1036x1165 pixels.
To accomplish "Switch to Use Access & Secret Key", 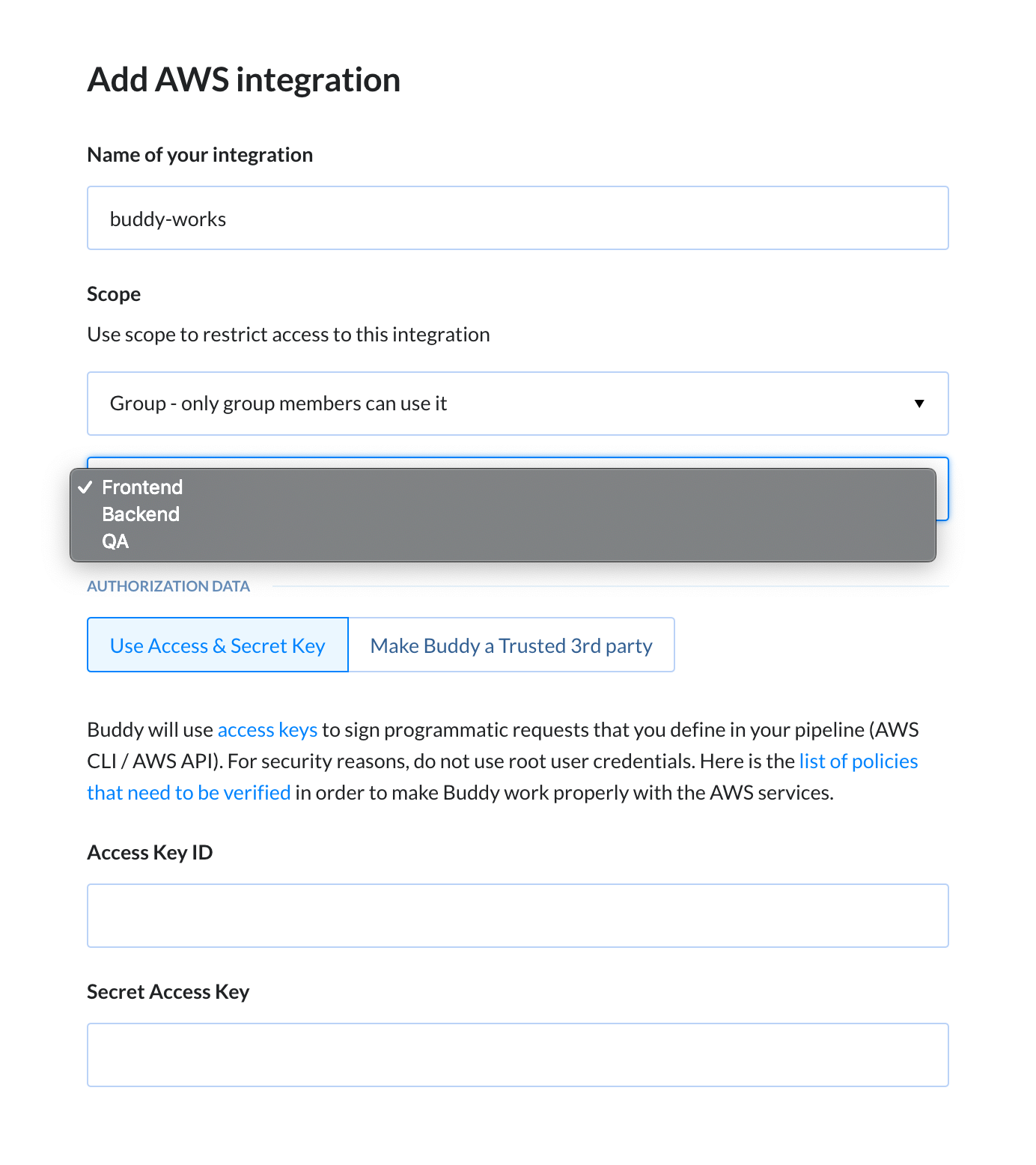I will click(218, 645).
